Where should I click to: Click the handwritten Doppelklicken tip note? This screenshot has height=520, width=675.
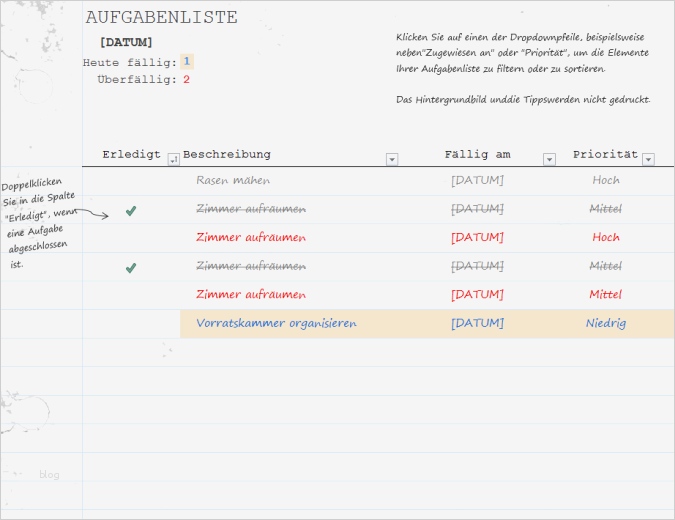38,223
